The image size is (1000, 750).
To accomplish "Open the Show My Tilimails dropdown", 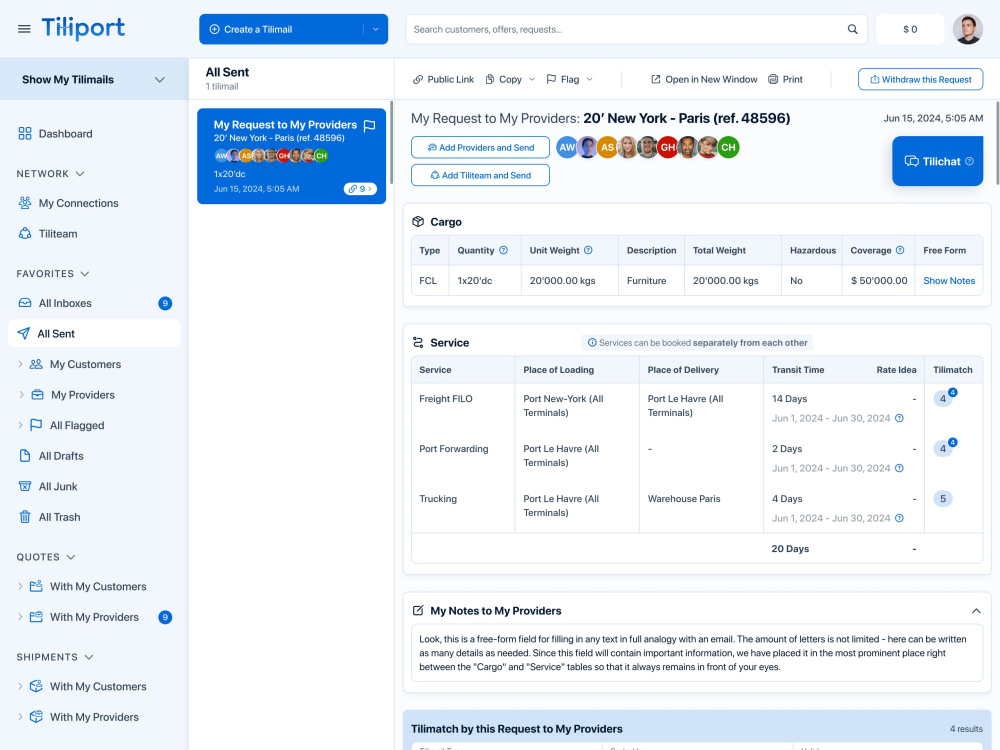I will coord(94,80).
